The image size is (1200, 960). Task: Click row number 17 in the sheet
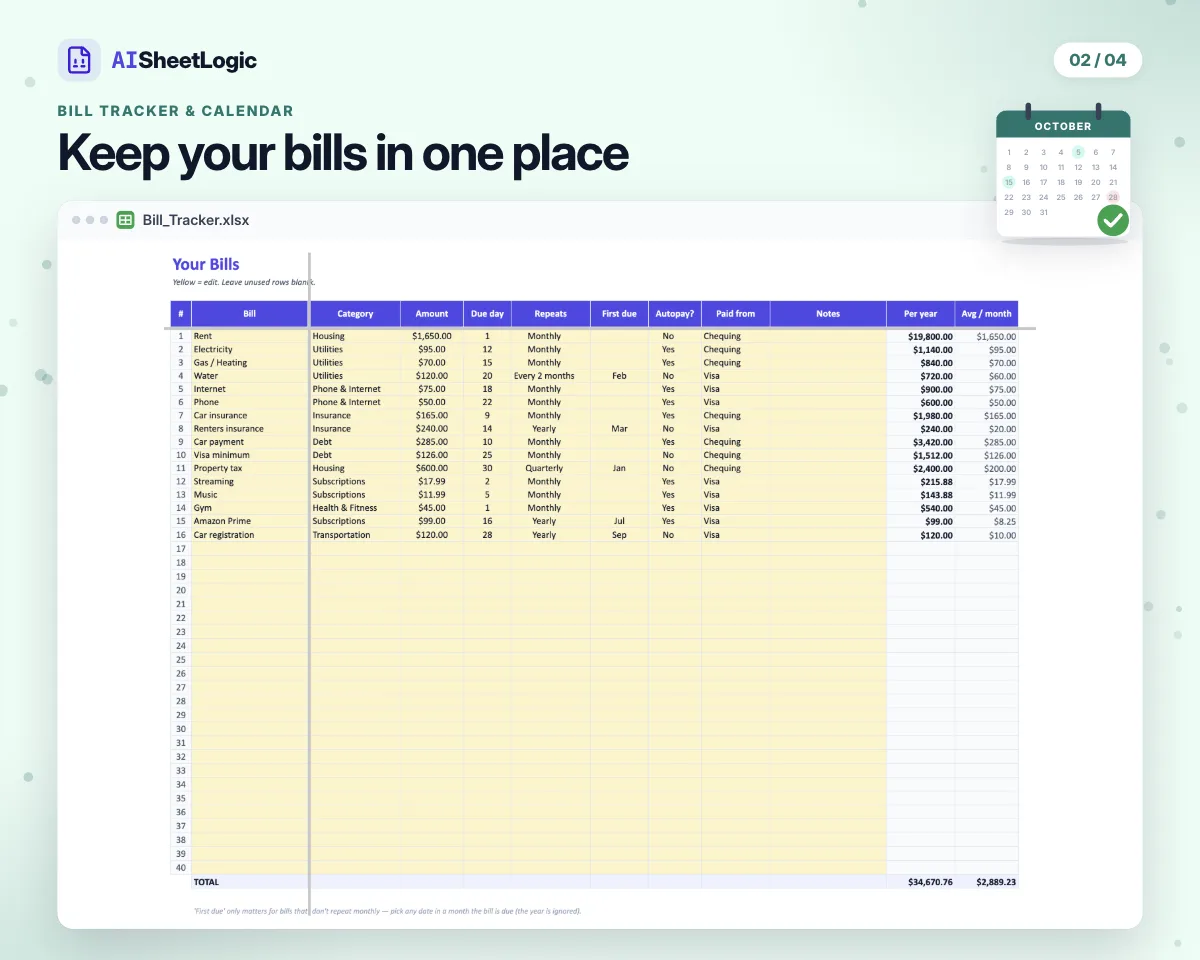[x=181, y=549]
